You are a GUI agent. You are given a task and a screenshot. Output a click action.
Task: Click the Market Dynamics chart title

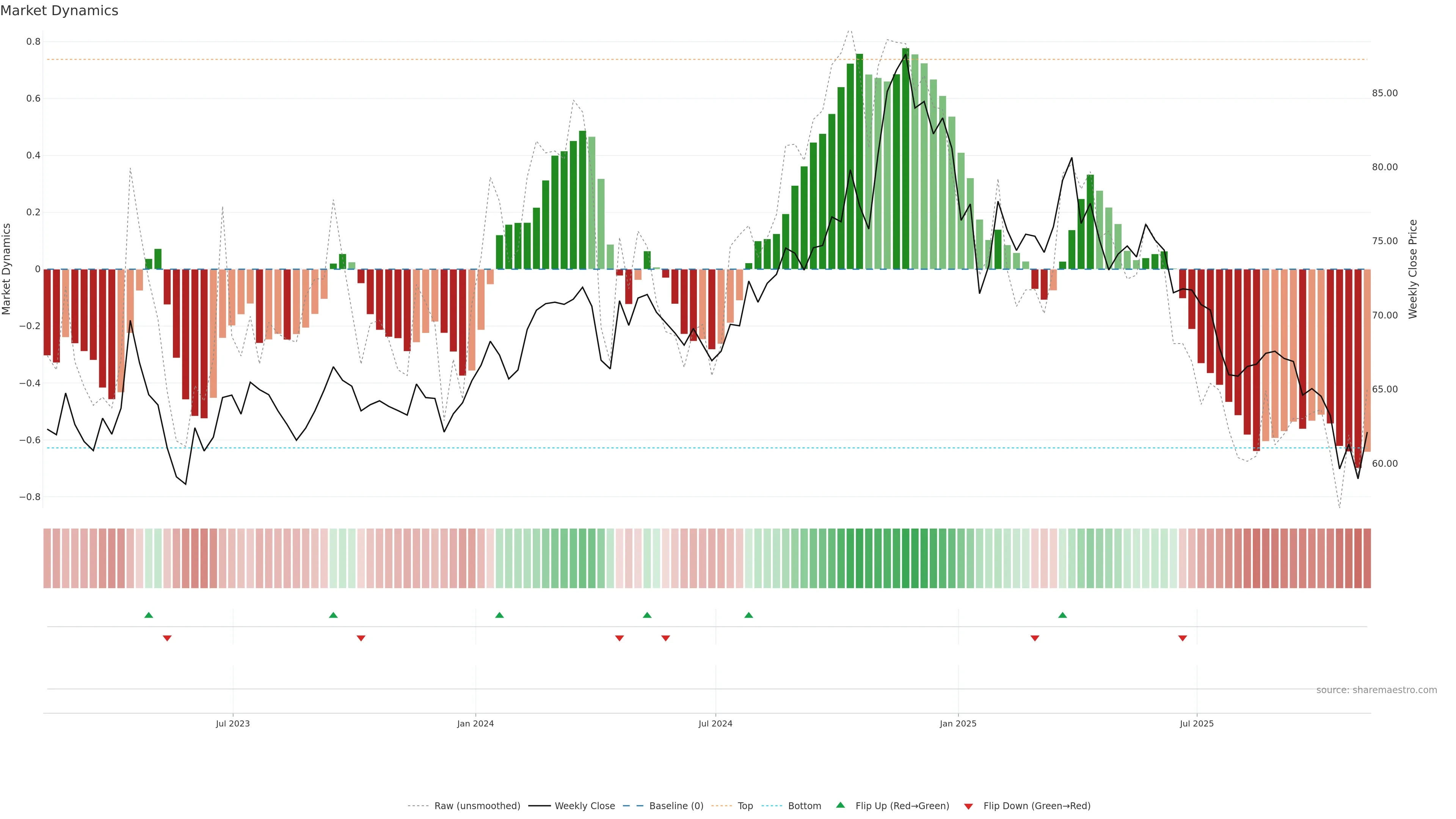pyautogui.click(x=60, y=11)
